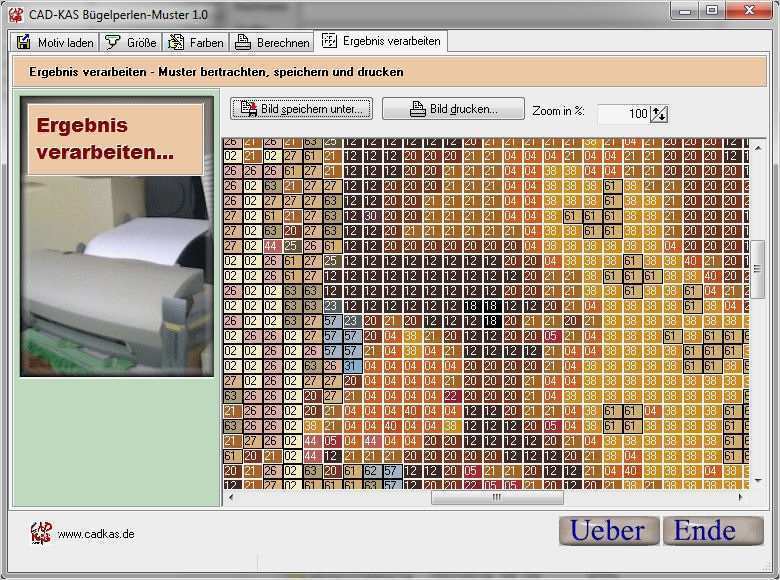
Task: Click the grid icon on Ergebnis verarbeiten tab
Action: 329,40
